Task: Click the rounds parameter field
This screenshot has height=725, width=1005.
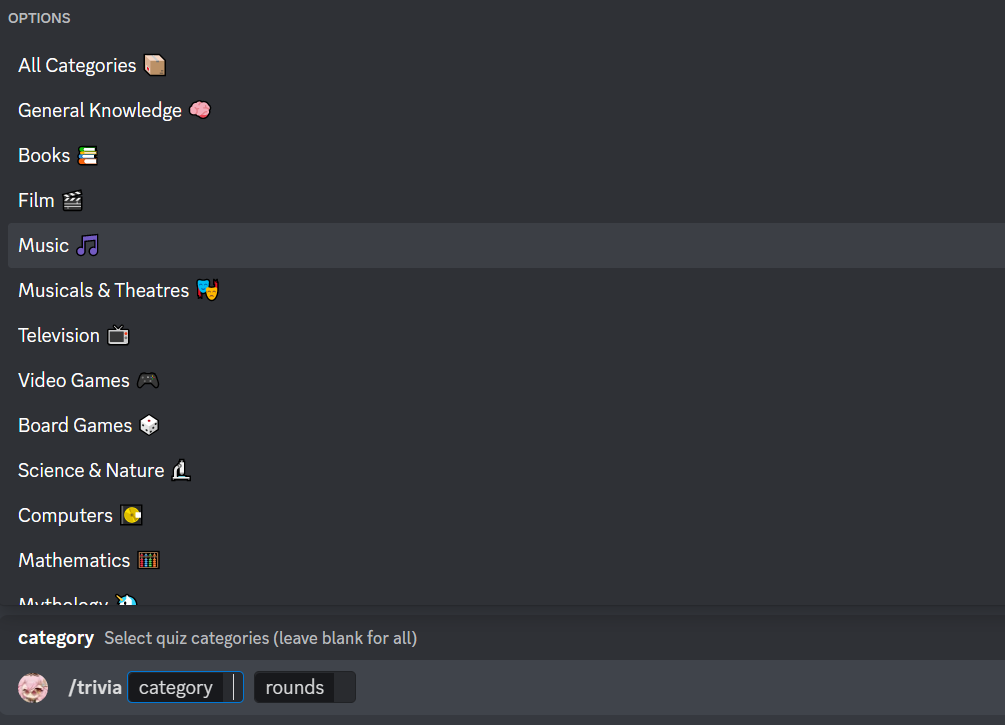Action: pos(304,687)
